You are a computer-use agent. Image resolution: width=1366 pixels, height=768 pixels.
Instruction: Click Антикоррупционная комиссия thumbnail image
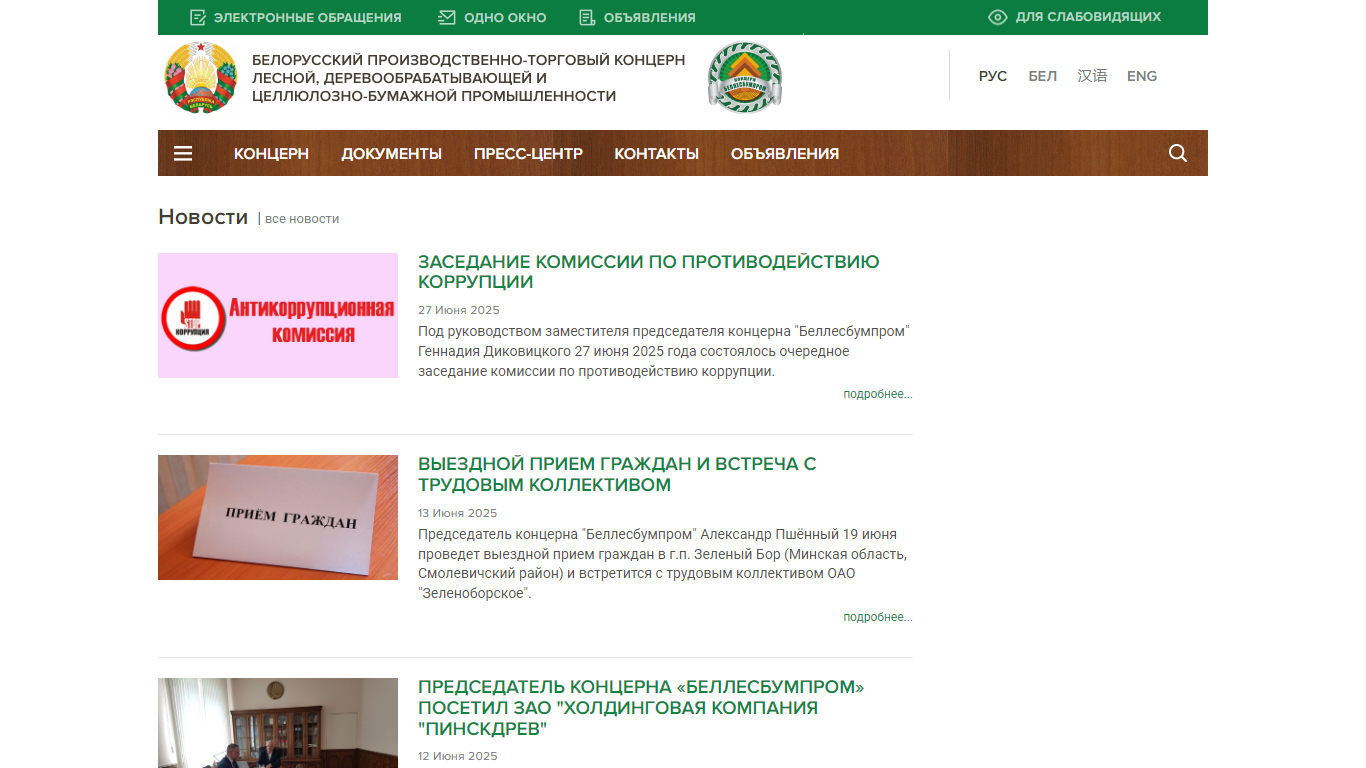278,315
